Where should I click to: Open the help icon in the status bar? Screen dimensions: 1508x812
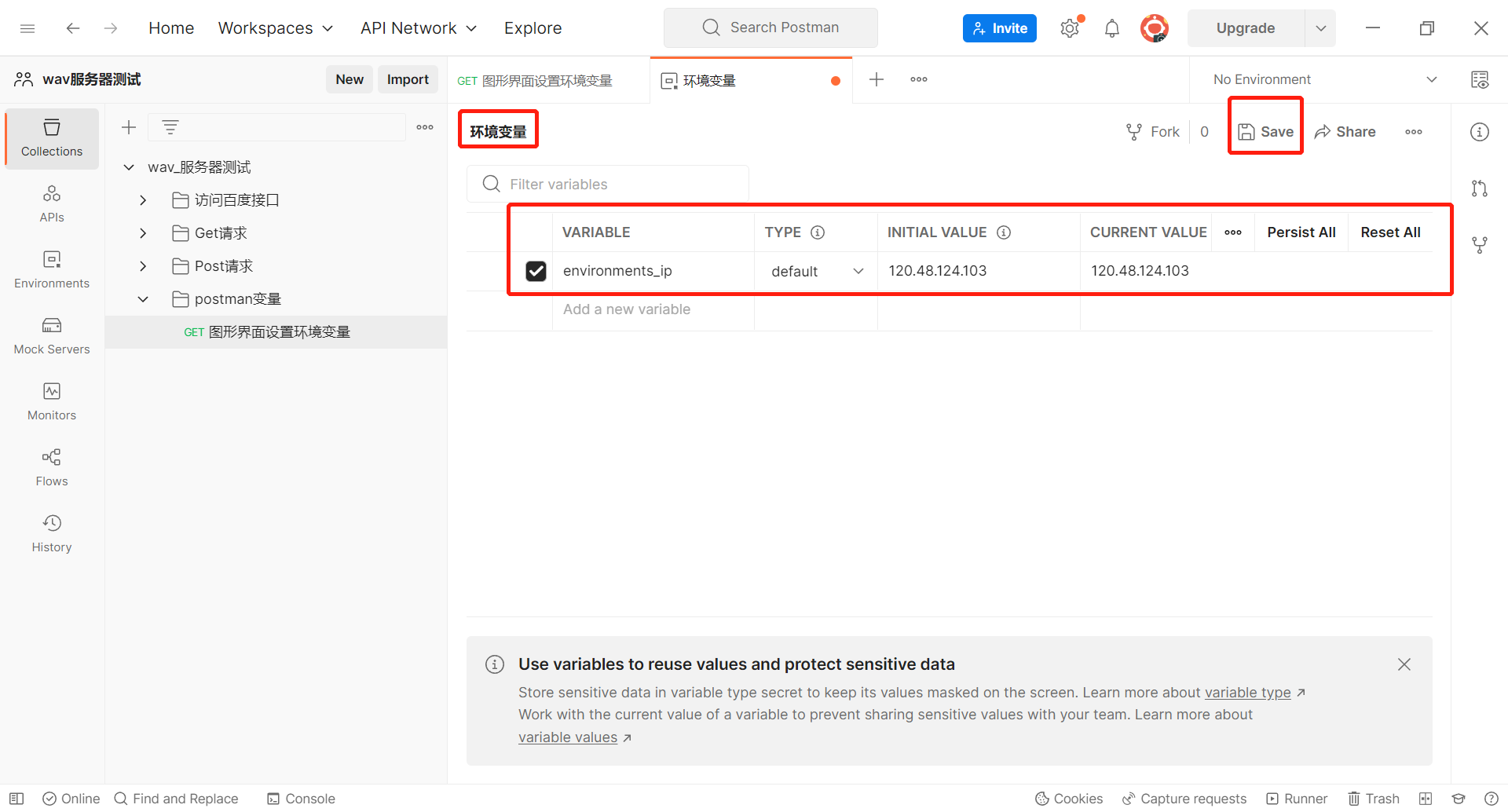(1492, 799)
